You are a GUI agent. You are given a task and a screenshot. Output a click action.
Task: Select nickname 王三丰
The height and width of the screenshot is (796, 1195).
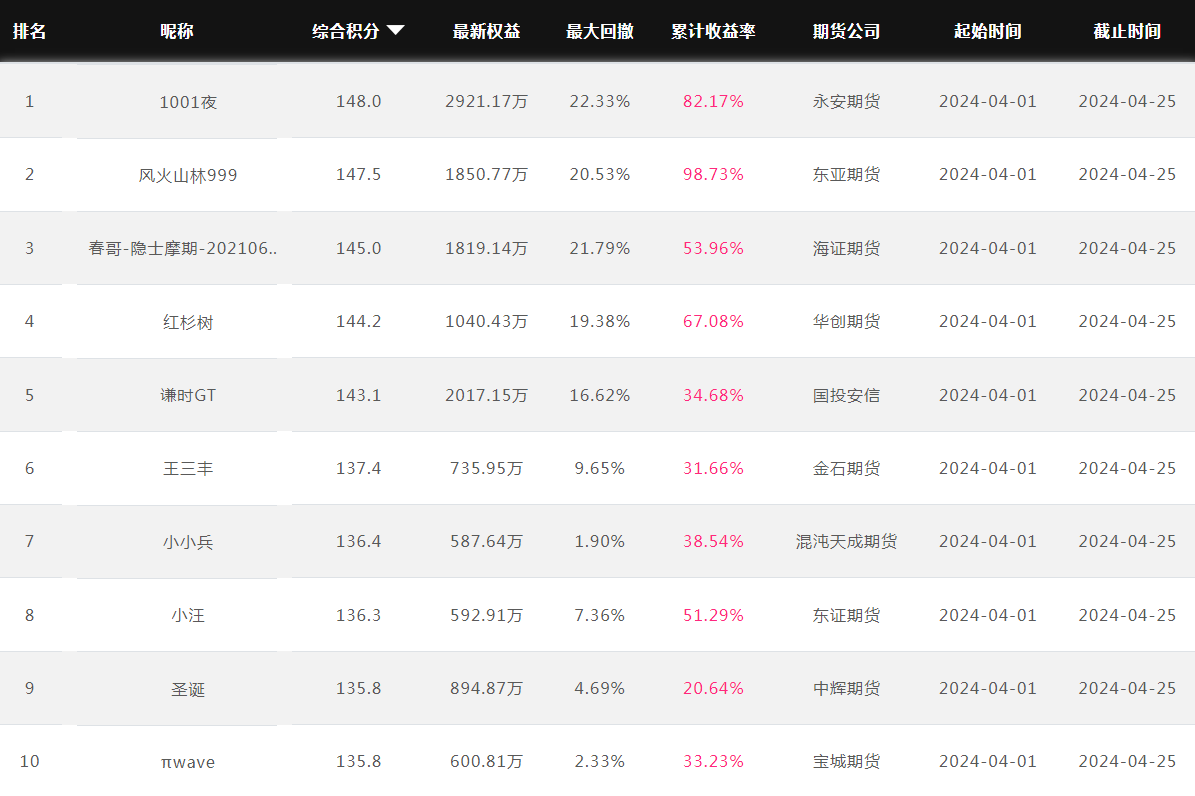click(x=188, y=469)
